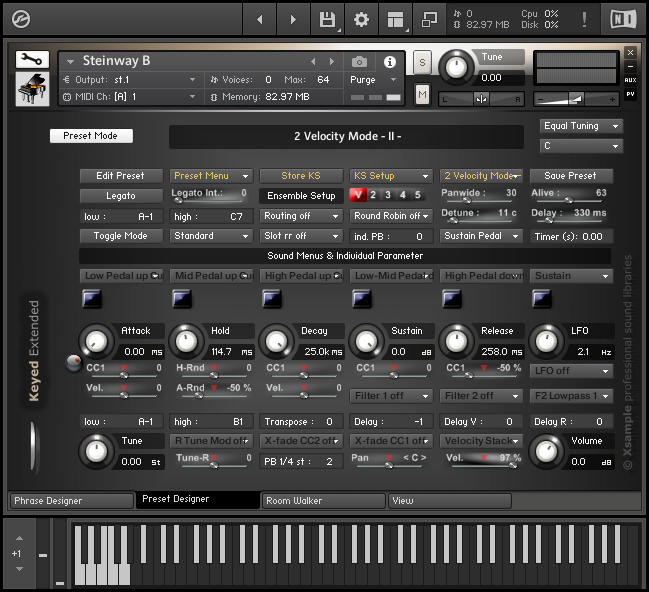
Task: Click the NI logo icon
Action: click(623, 19)
